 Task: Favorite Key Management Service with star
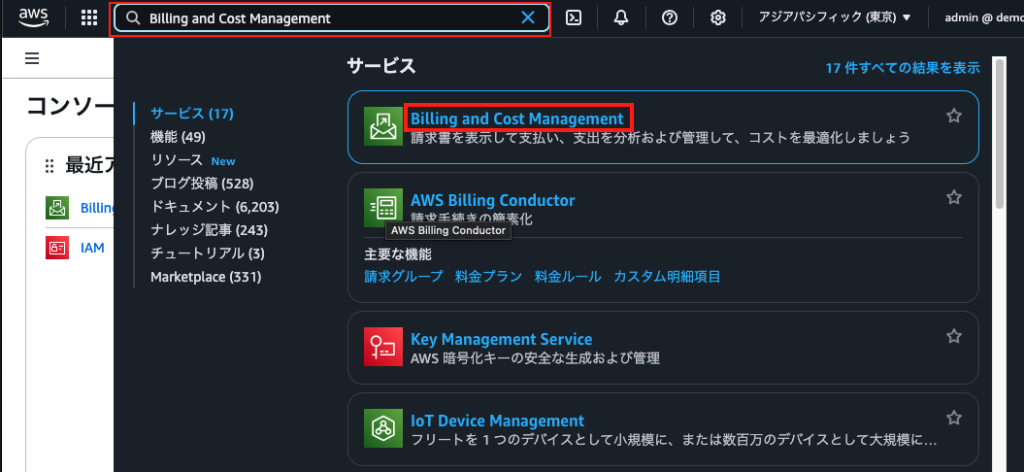click(x=954, y=336)
